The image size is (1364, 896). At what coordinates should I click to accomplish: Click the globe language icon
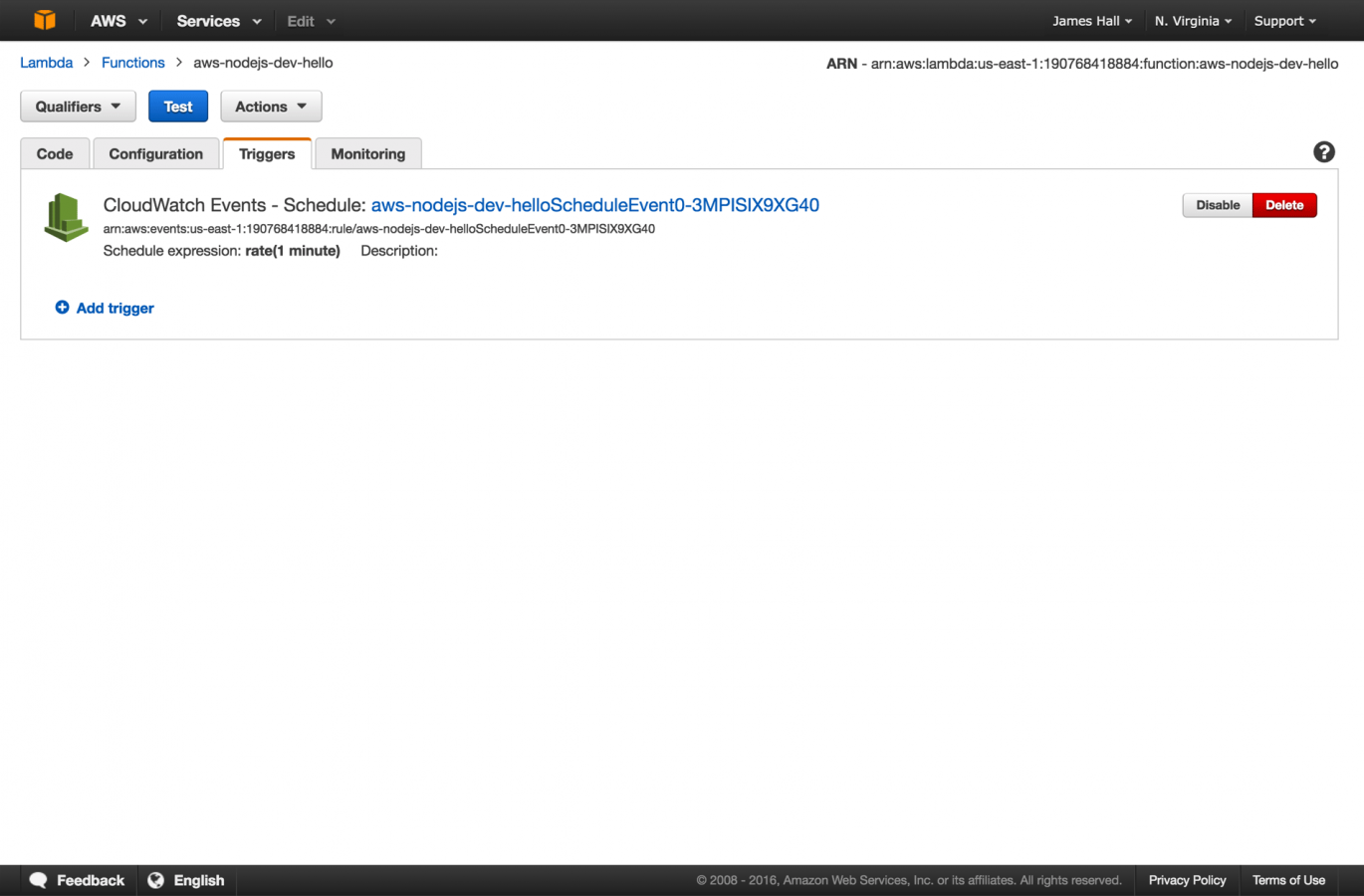coord(155,880)
